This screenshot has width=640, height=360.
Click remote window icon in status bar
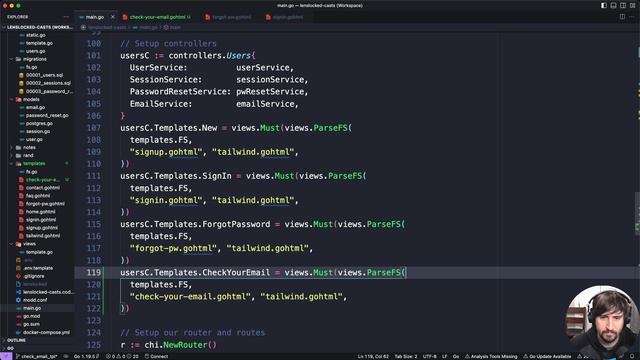pos(6,356)
